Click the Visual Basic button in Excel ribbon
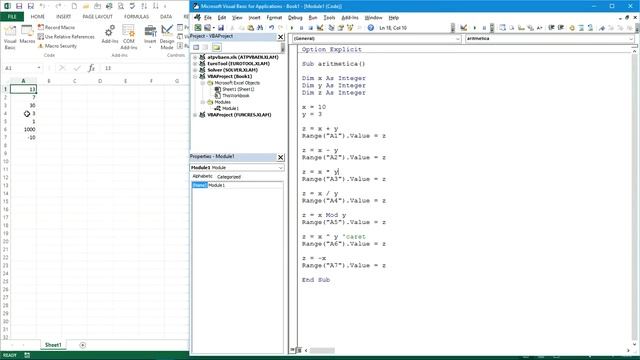Viewport: 640px width, 360px height. tap(10, 37)
